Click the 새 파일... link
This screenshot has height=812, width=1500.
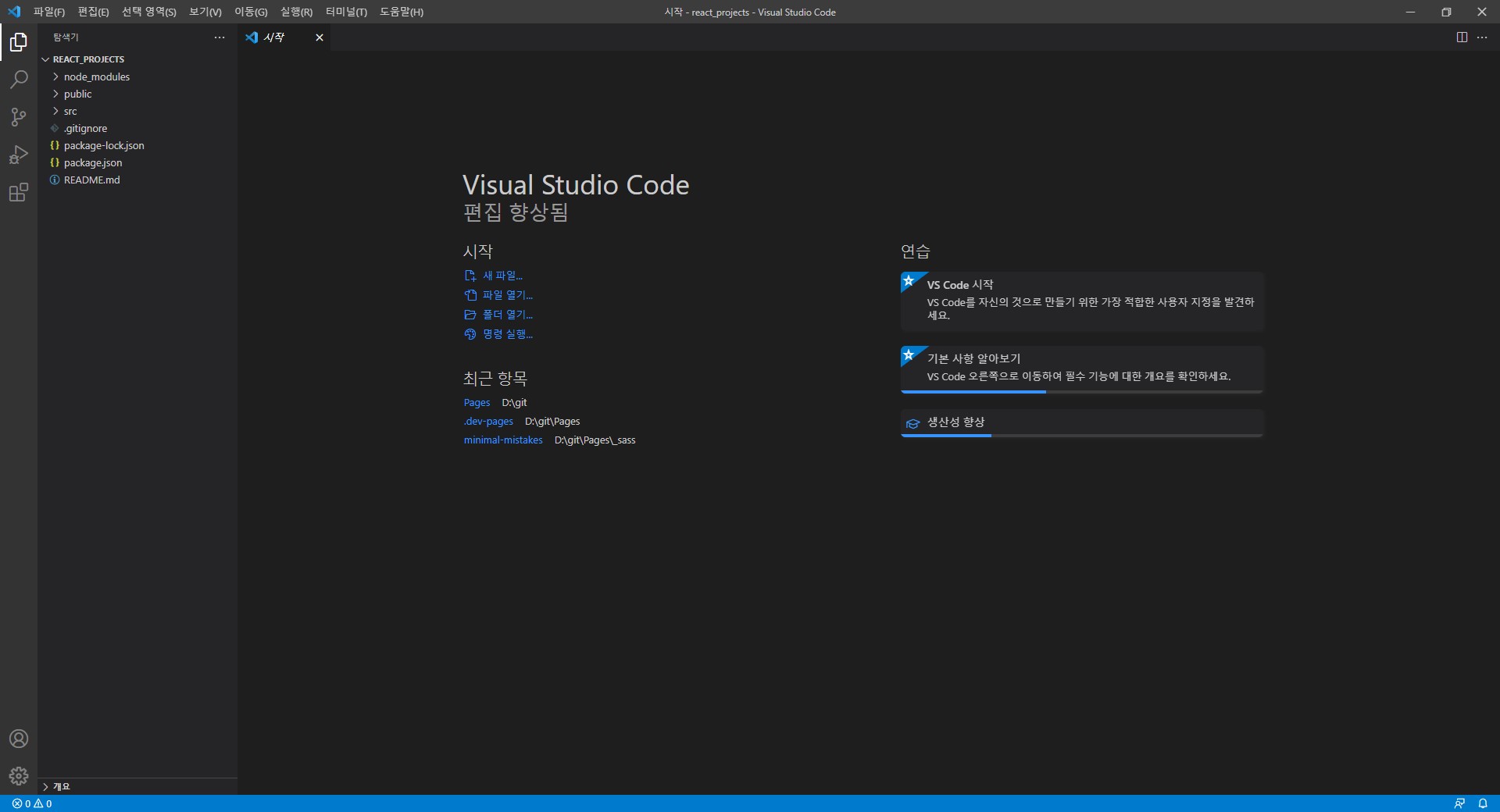pos(494,276)
